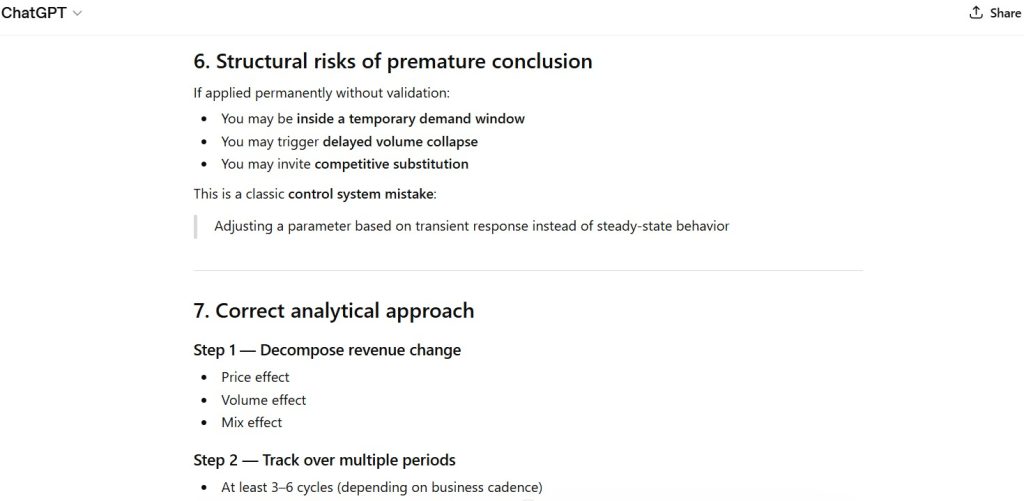Open the ChatGPT model selector chevron
The image size is (1024, 501).
tap(78, 13)
